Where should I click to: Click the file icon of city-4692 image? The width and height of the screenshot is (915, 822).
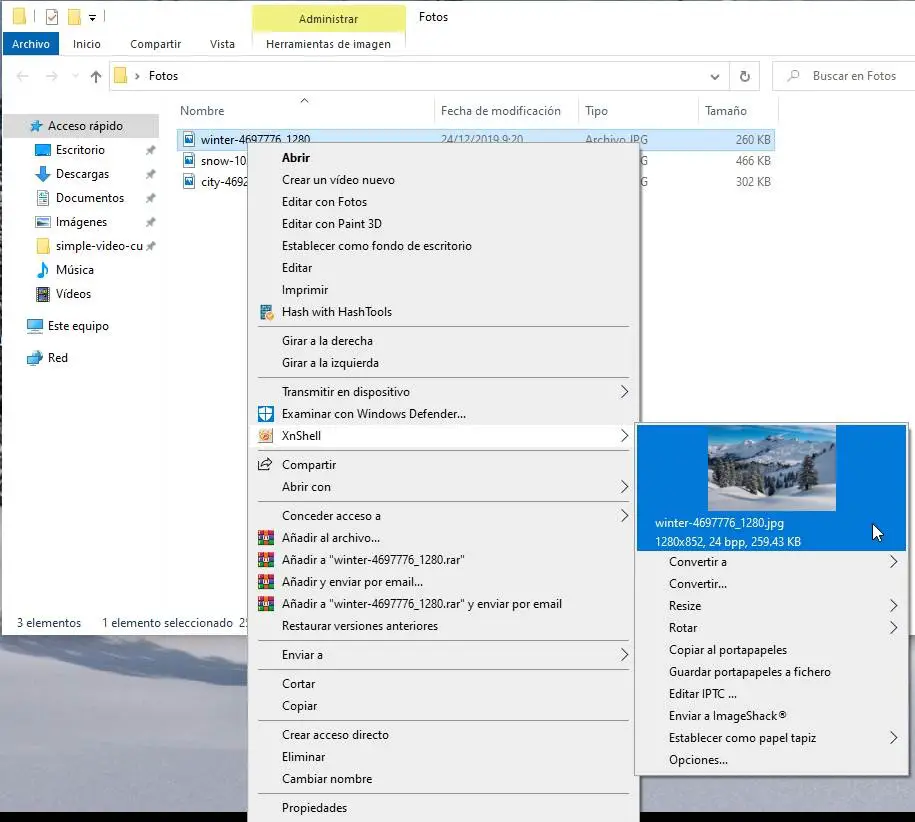click(x=189, y=181)
